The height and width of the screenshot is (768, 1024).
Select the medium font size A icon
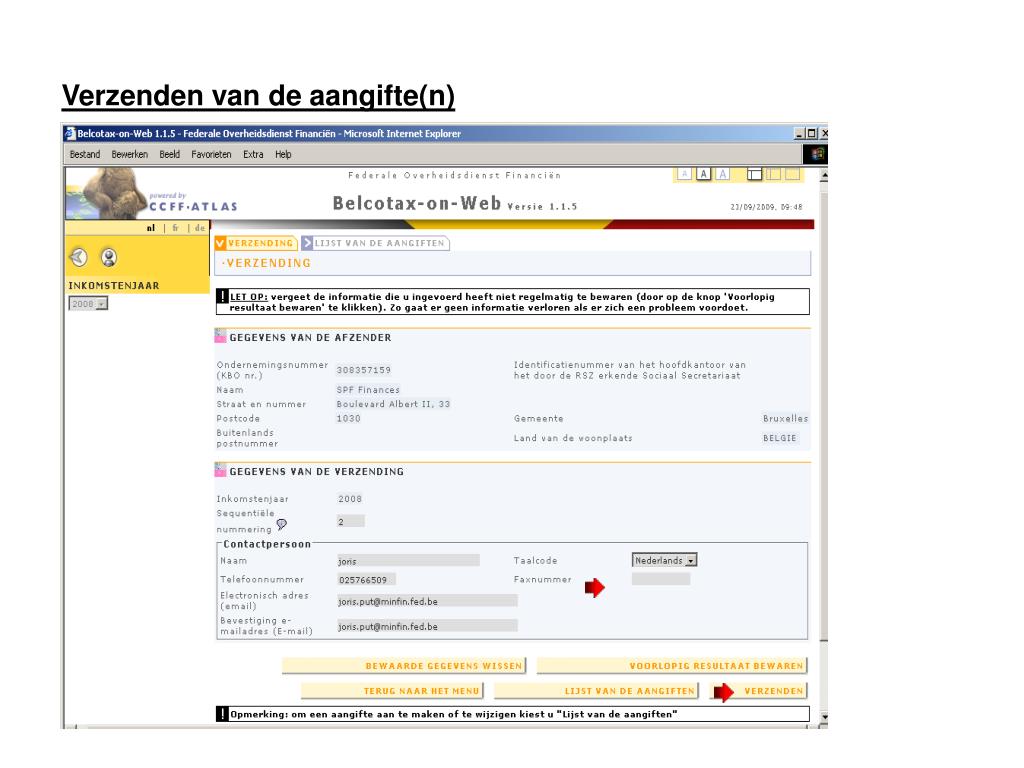(703, 174)
